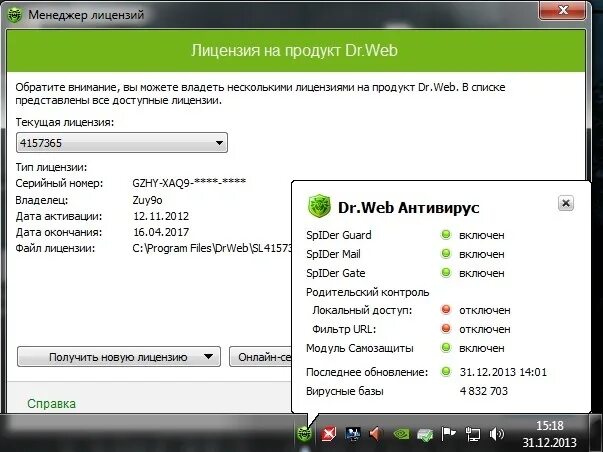Click the Вирусные базы label

pyautogui.click(x=345, y=392)
